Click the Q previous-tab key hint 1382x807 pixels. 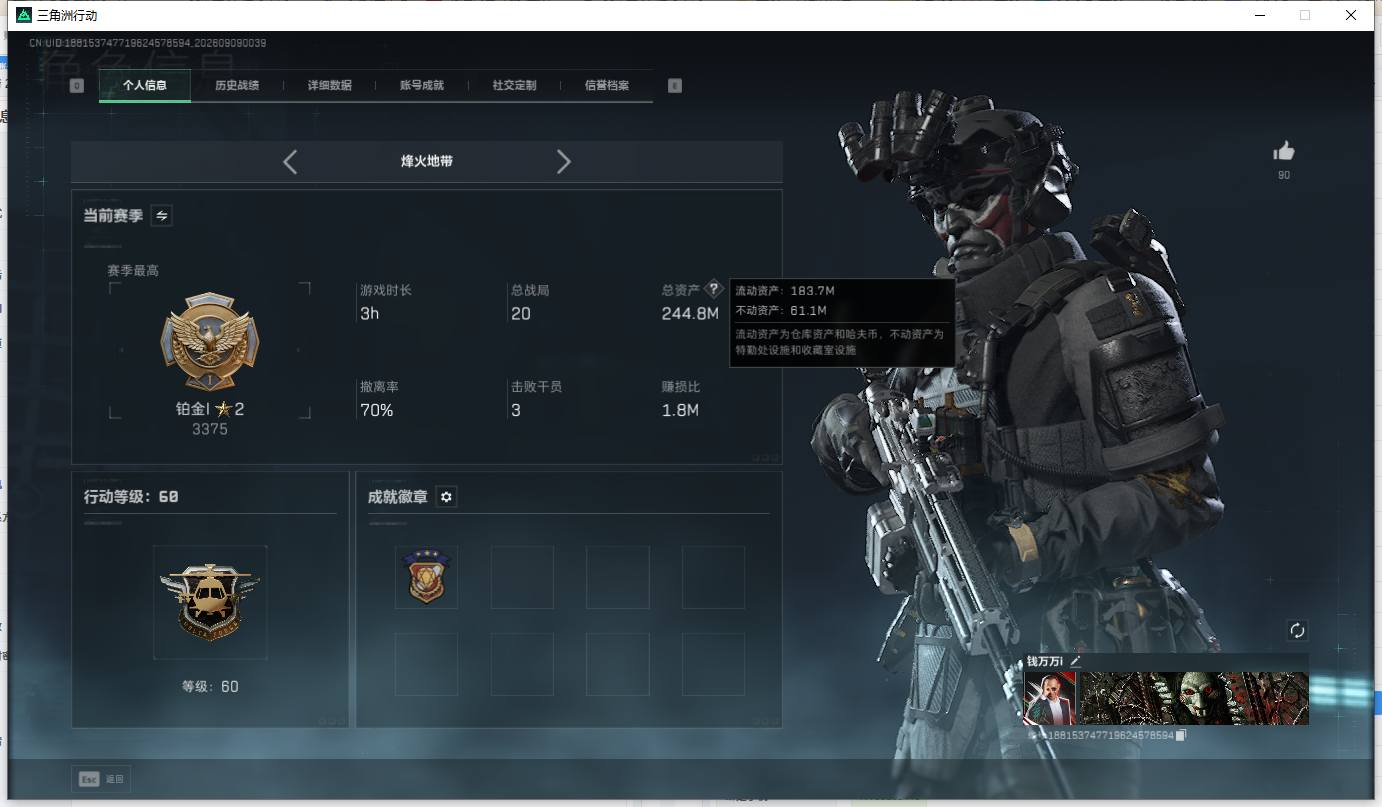[x=77, y=86]
